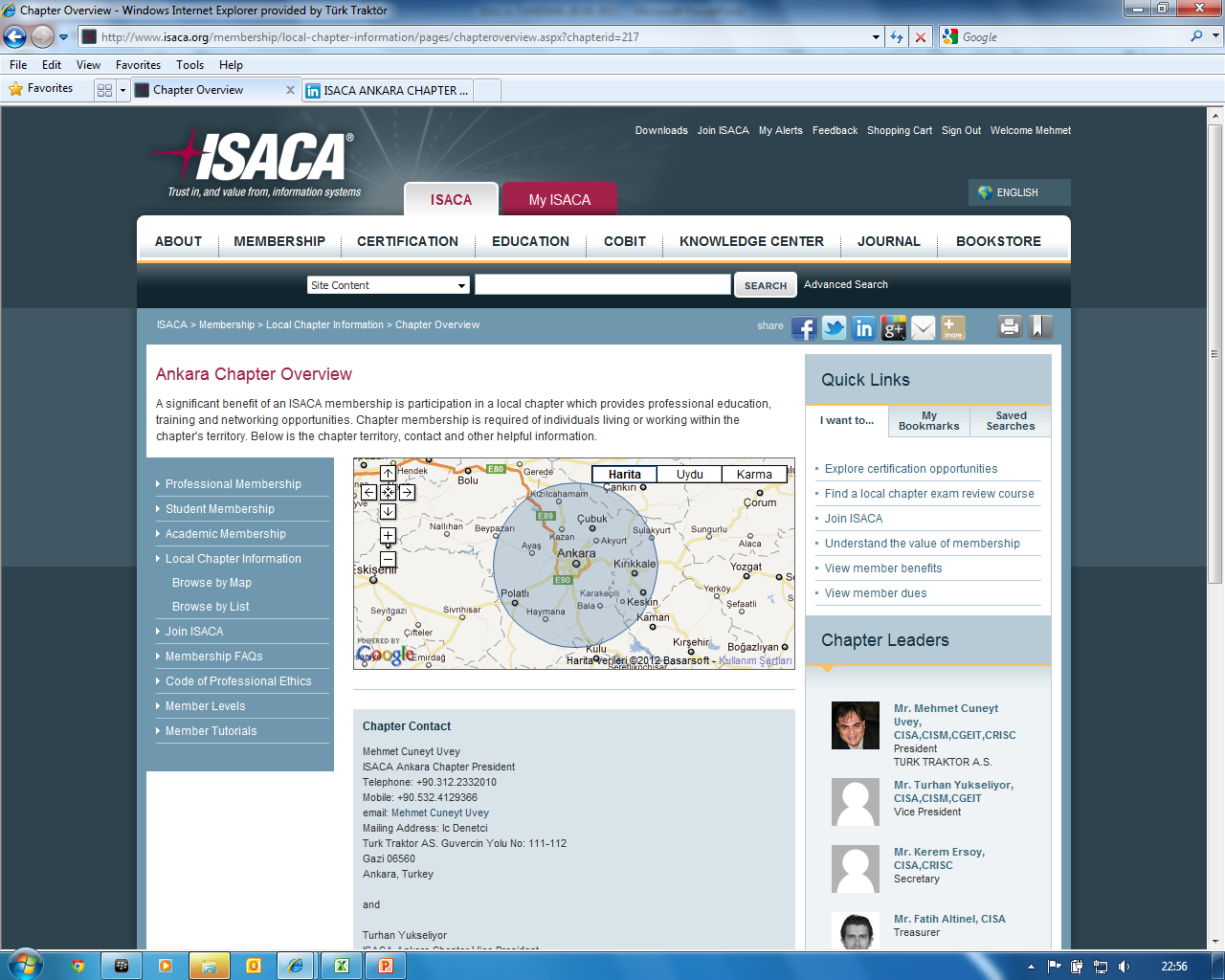The image size is (1225, 980).
Task: Select the My ISACA tab
Action: click(560, 199)
